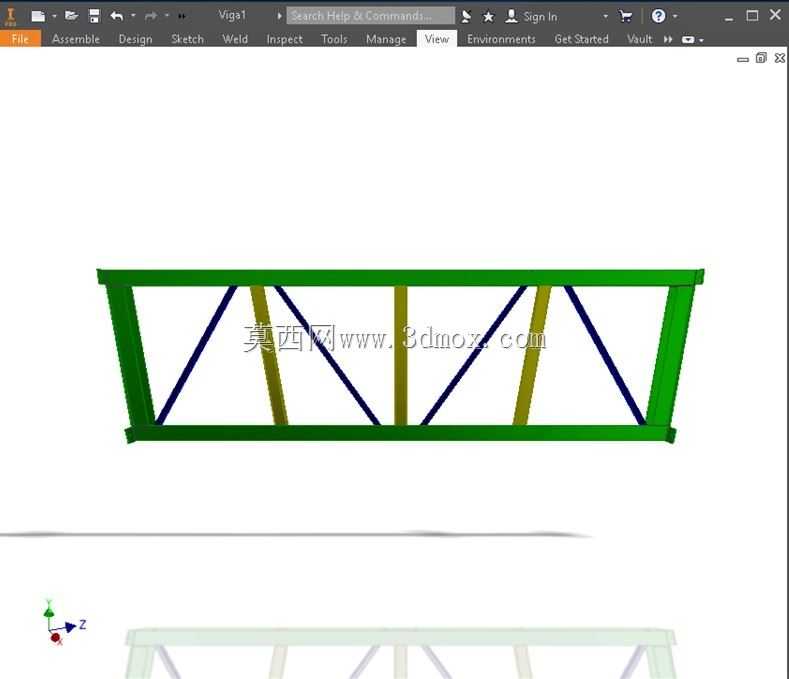Click the Redo arrow icon

tap(150, 16)
